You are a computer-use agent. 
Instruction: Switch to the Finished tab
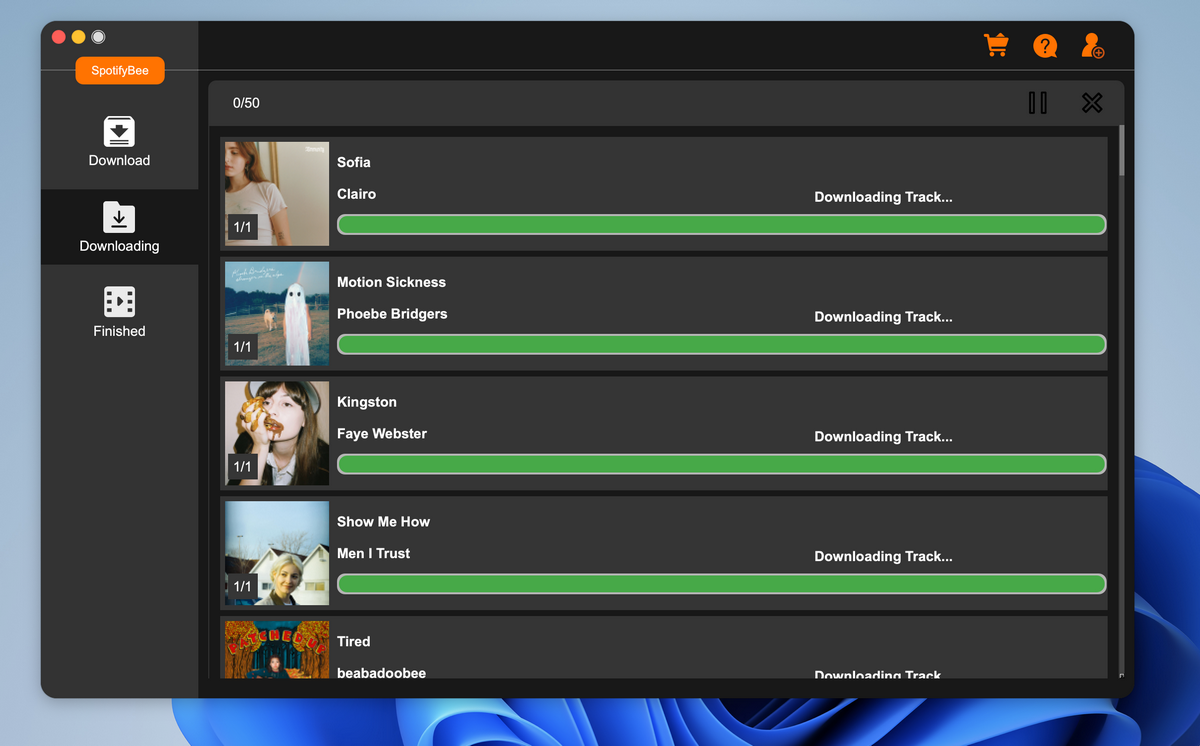point(119,313)
